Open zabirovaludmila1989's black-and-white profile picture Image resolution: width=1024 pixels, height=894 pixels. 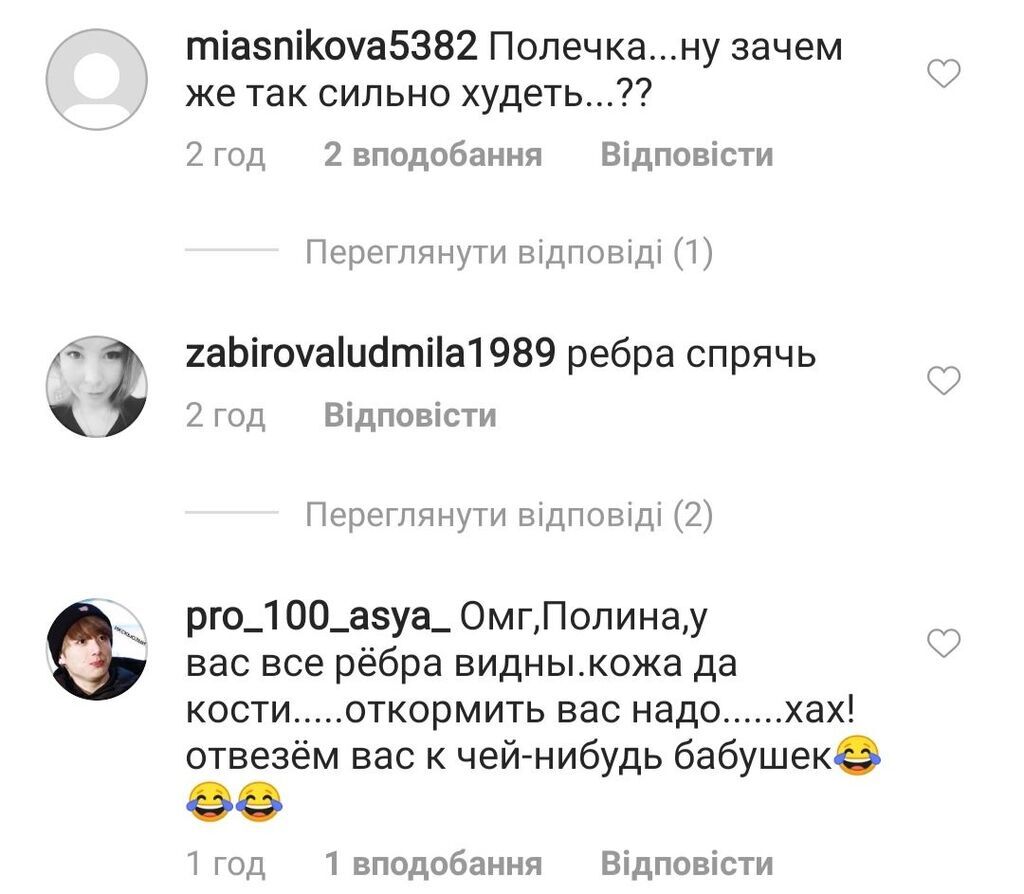(97, 387)
